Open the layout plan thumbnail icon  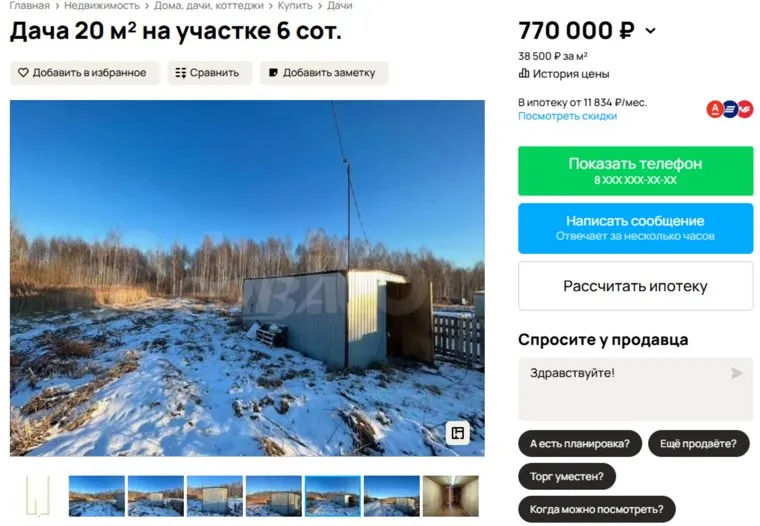pos(38,495)
